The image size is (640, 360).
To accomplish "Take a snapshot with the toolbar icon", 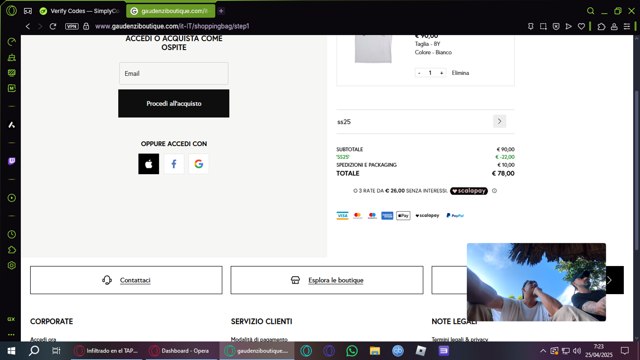I will pos(543,27).
